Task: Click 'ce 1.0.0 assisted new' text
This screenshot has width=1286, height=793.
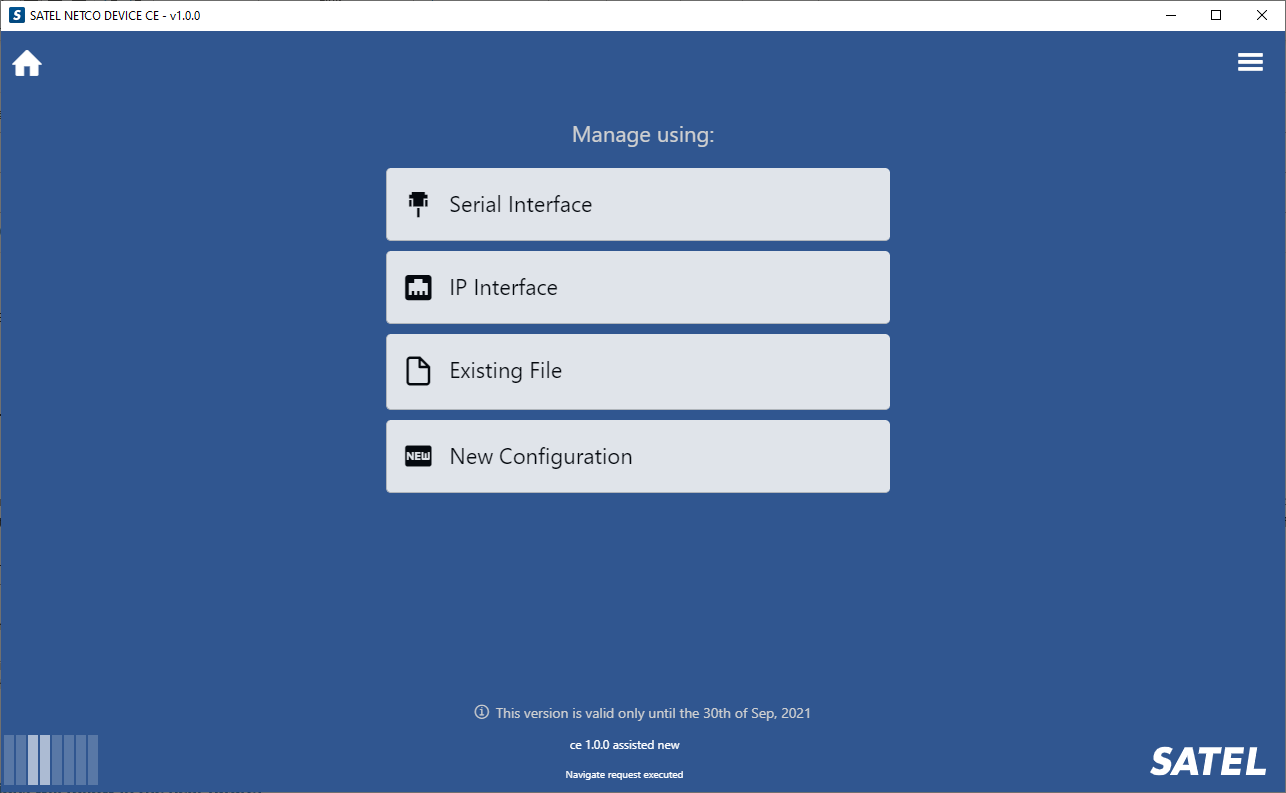Action: coord(624,745)
